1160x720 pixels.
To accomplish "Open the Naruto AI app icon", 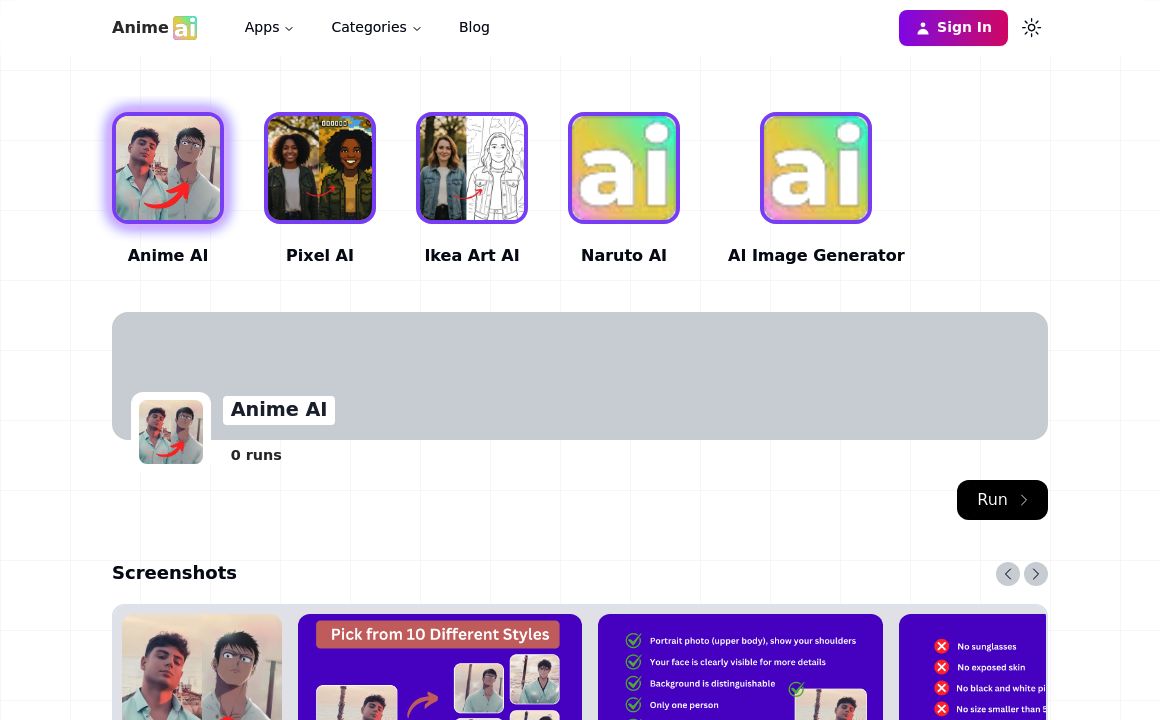I will 624,168.
